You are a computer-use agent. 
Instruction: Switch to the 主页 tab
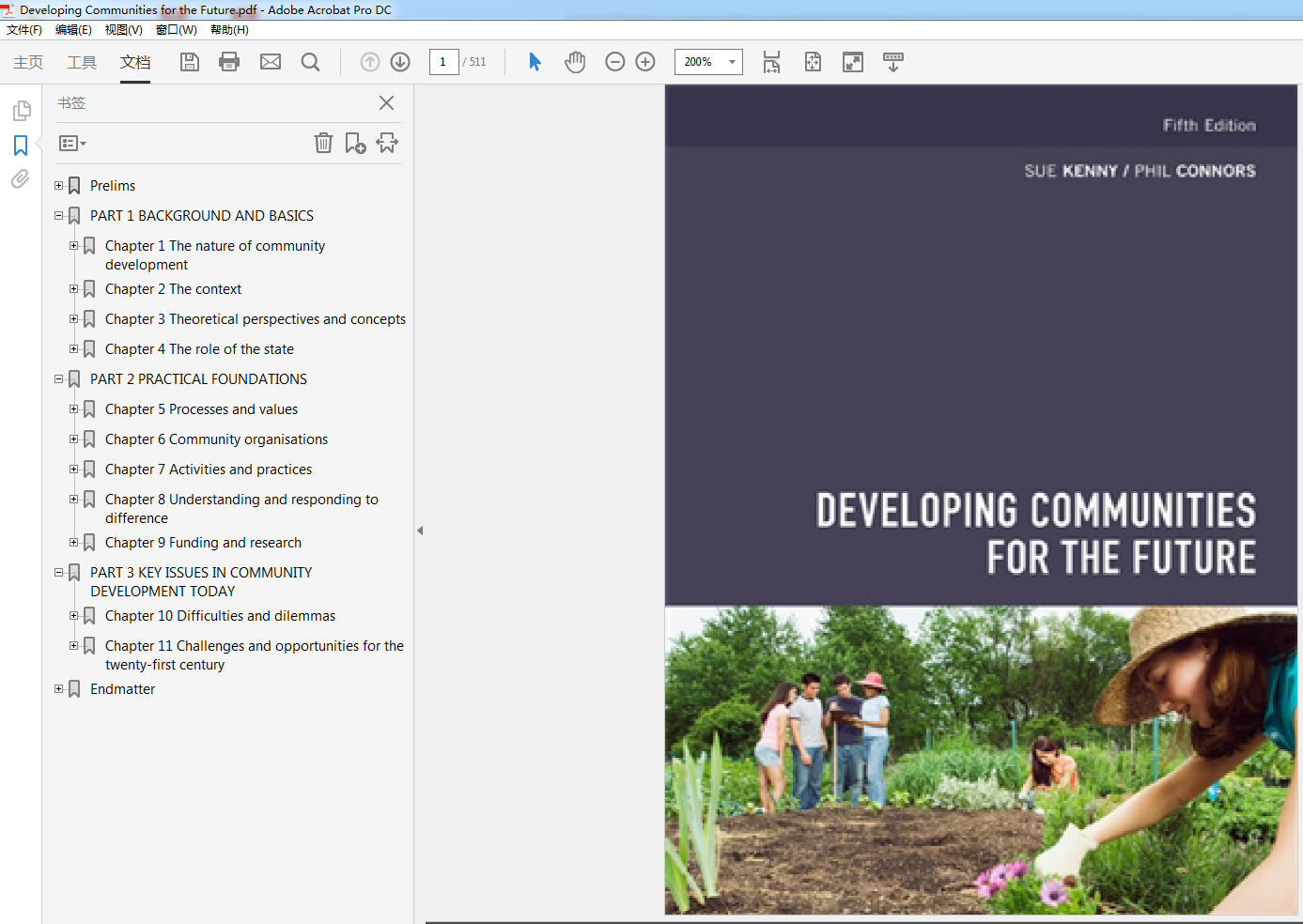[28, 62]
